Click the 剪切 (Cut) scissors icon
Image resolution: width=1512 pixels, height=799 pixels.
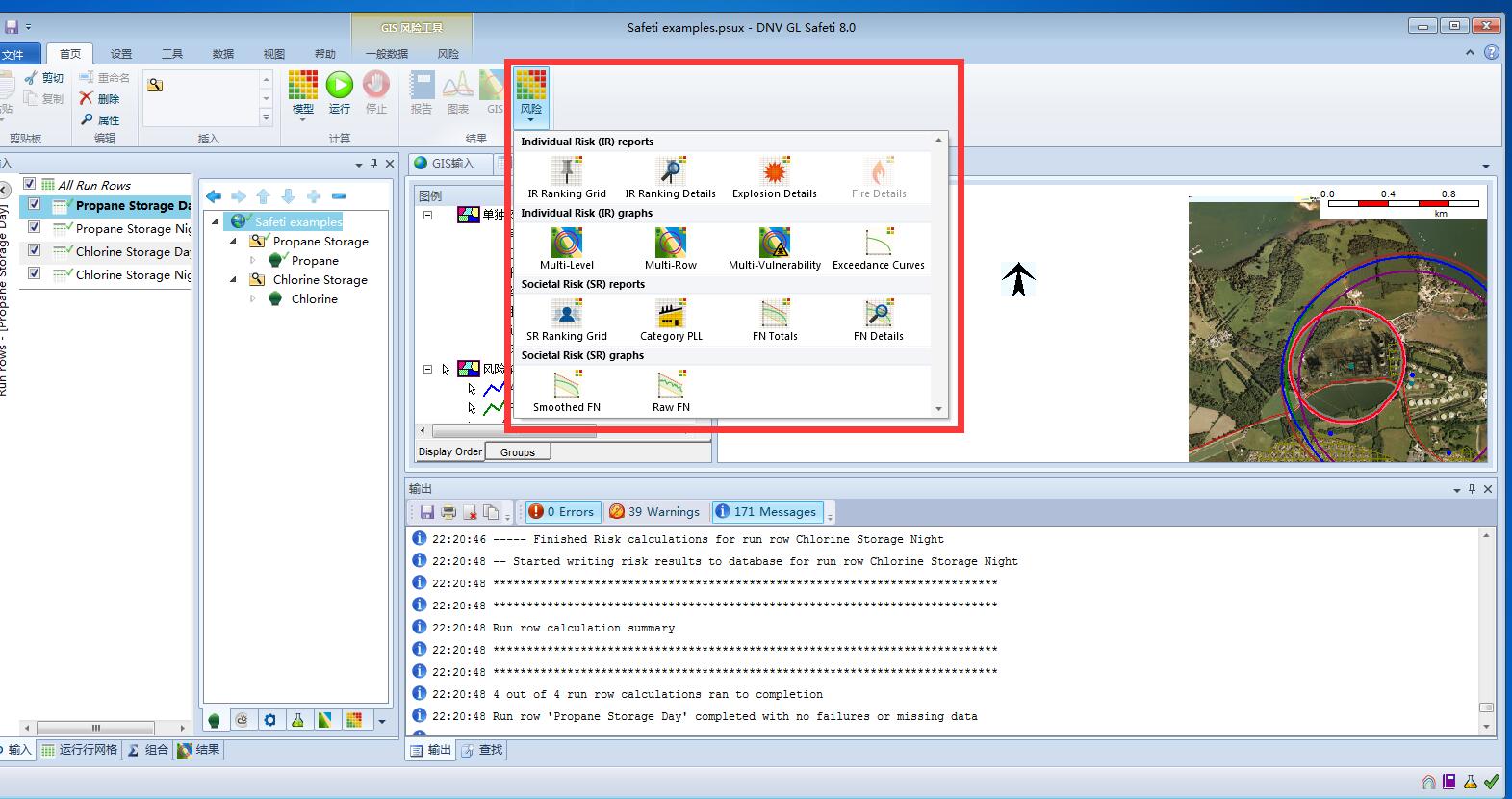(31, 78)
